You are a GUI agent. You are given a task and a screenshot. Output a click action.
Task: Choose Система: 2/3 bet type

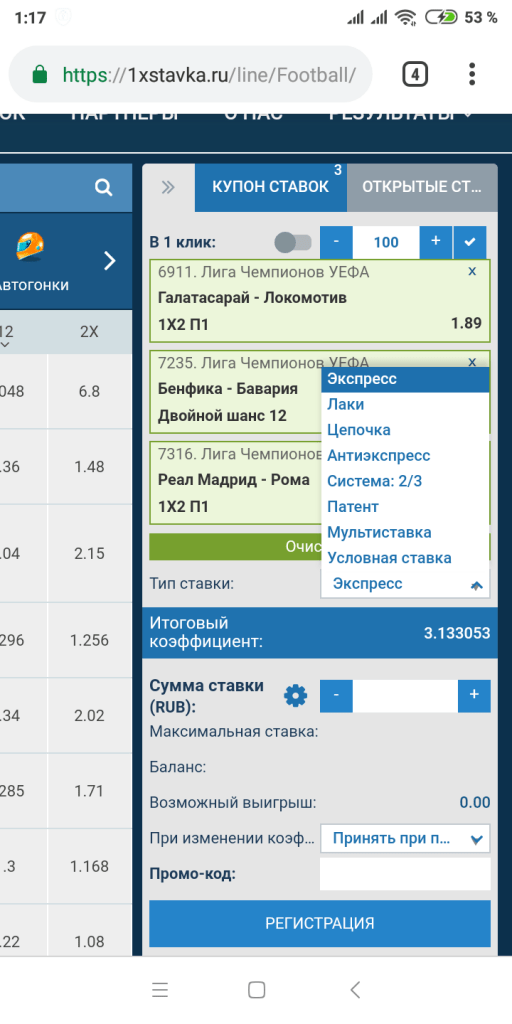point(405,481)
